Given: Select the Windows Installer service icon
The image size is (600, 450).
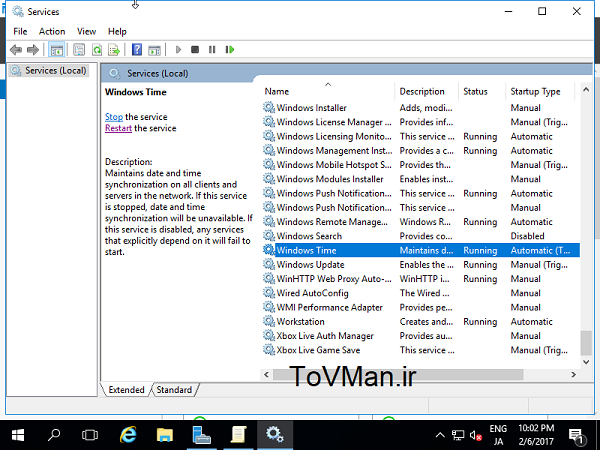Looking at the screenshot, I should tap(269, 108).
